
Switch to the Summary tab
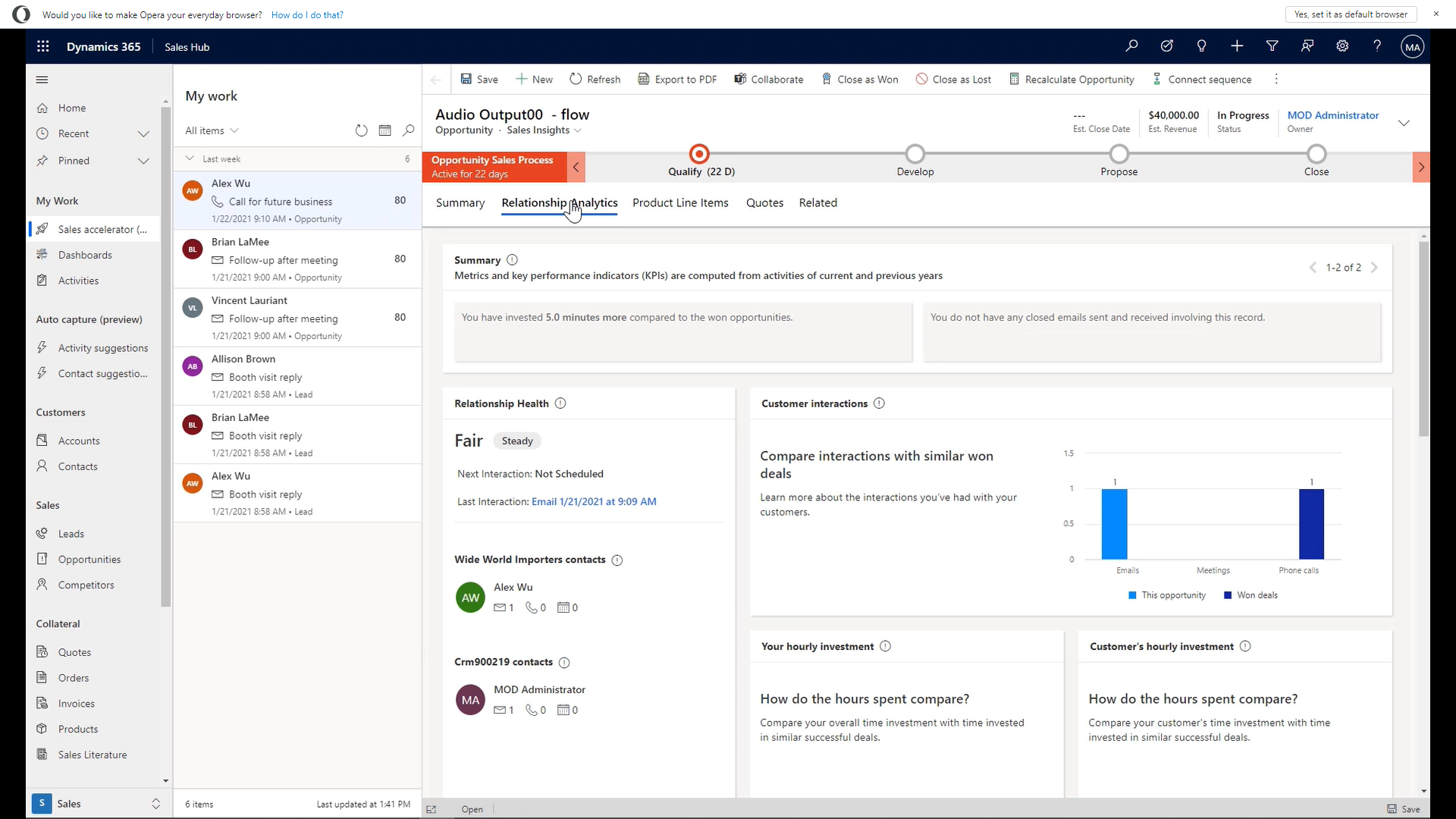460,203
